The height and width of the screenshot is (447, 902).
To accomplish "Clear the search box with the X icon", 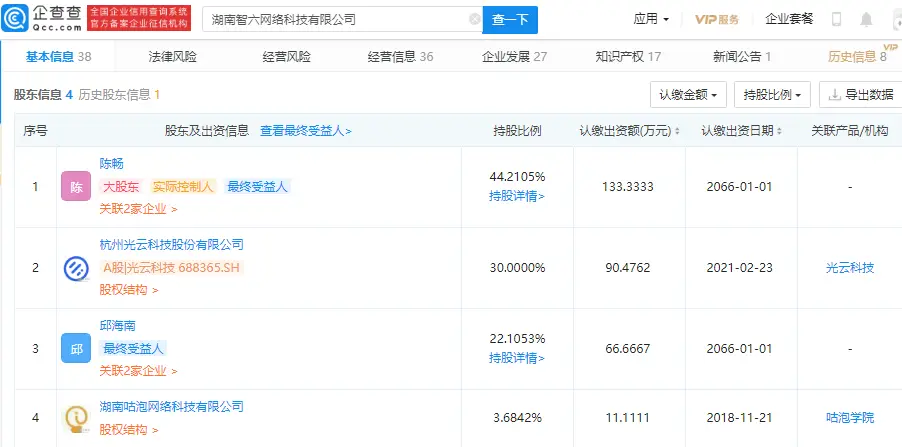I will coord(475,20).
